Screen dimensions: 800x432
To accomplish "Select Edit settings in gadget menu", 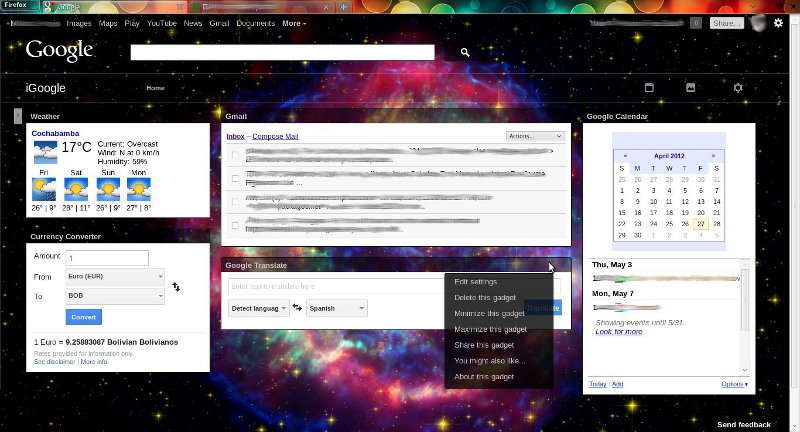I will pos(476,282).
